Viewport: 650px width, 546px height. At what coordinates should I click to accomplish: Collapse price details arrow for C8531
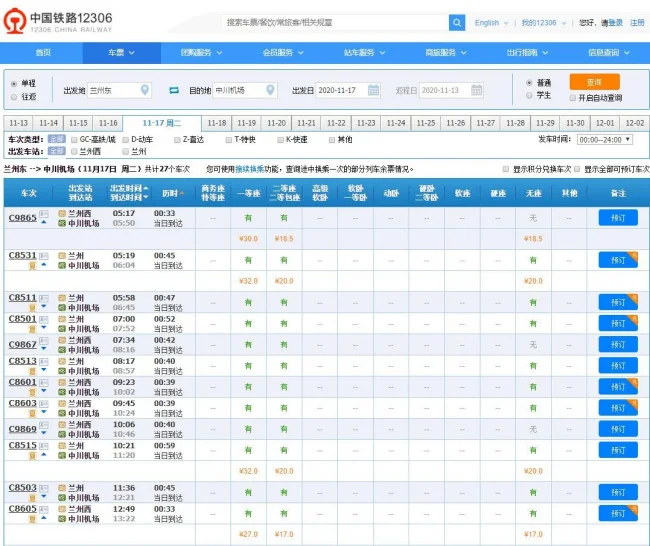pyautogui.click(x=44, y=265)
